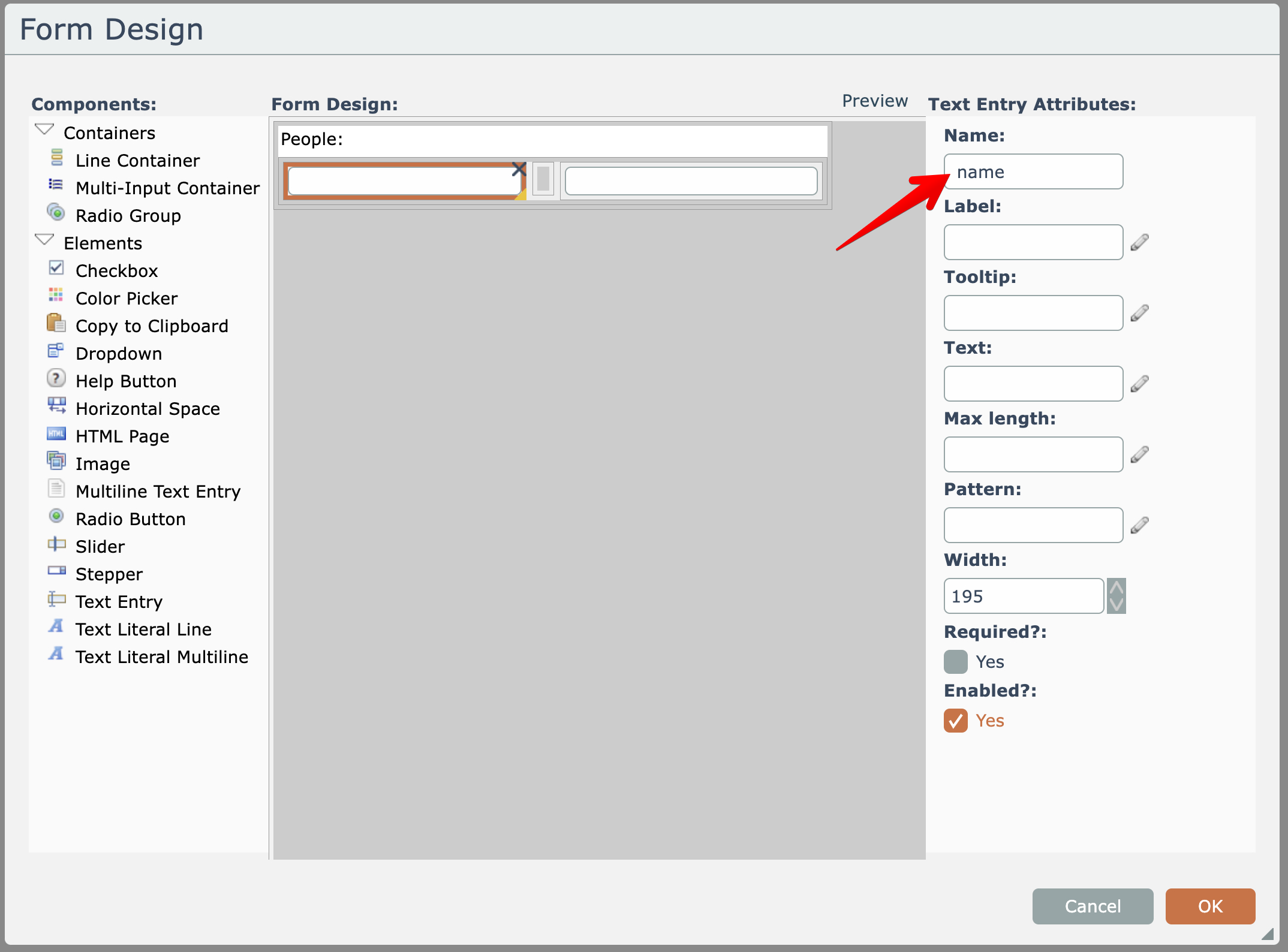Screen dimensions: 1288x952
Task: Select the Slider element
Action: [100, 547]
